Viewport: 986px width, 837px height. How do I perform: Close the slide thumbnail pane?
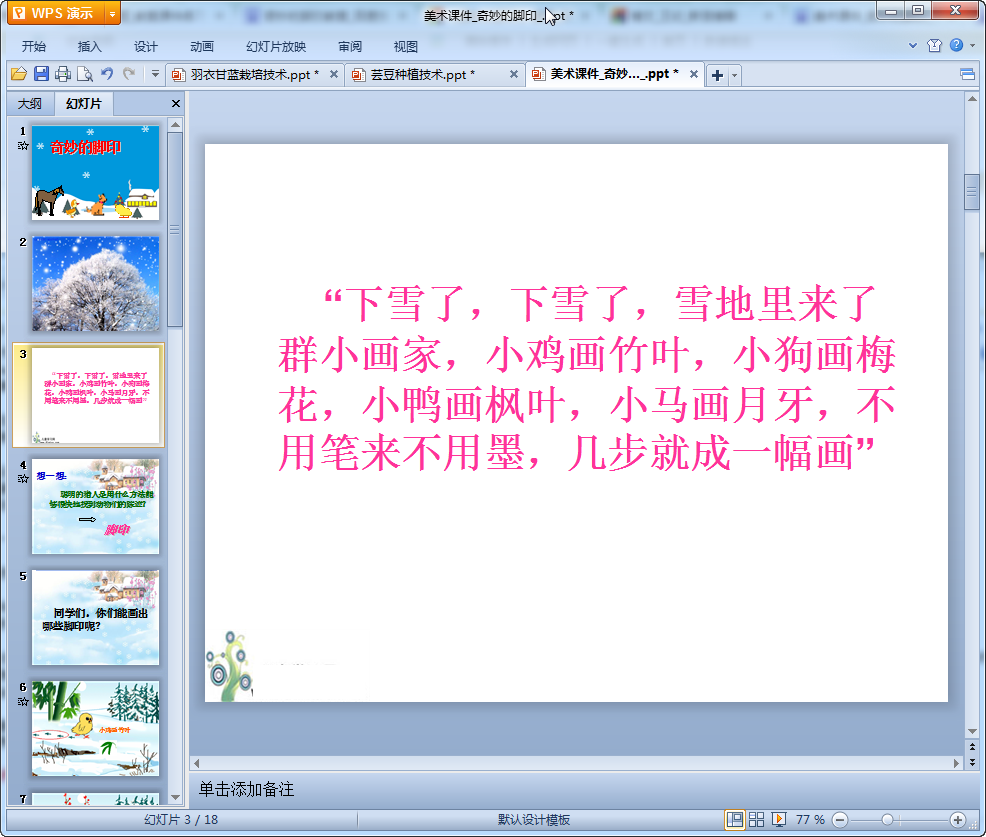[176, 104]
